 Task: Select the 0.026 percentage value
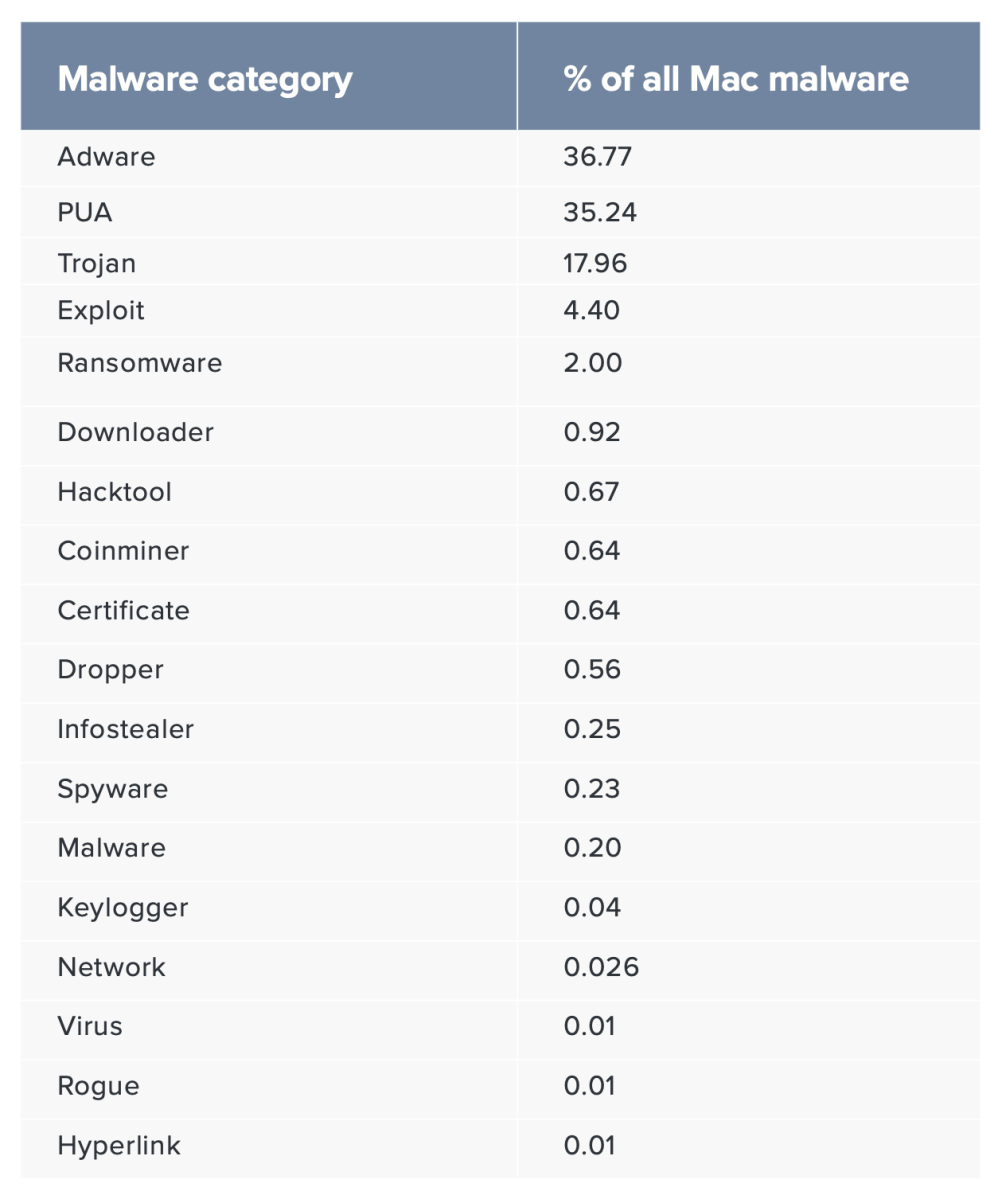tap(601, 967)
